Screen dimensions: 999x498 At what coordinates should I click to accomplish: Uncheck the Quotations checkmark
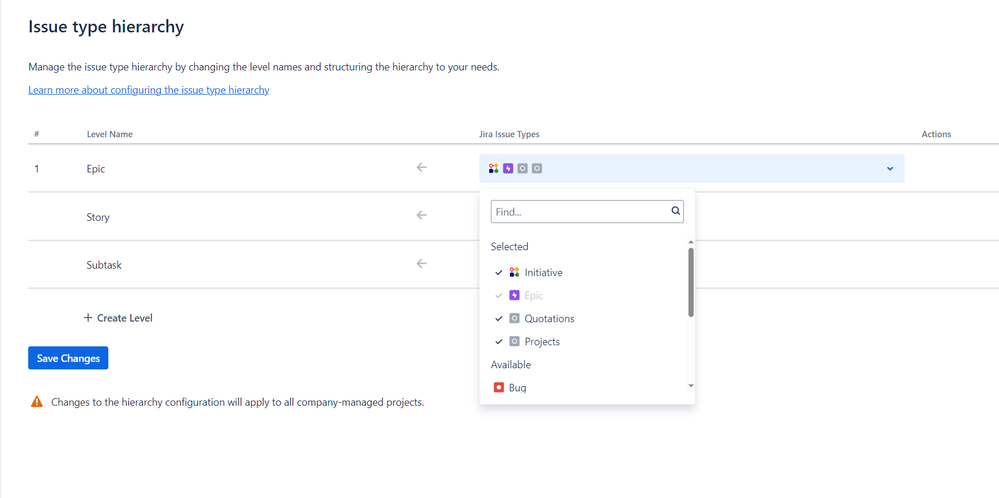click(x=499, y=318)
